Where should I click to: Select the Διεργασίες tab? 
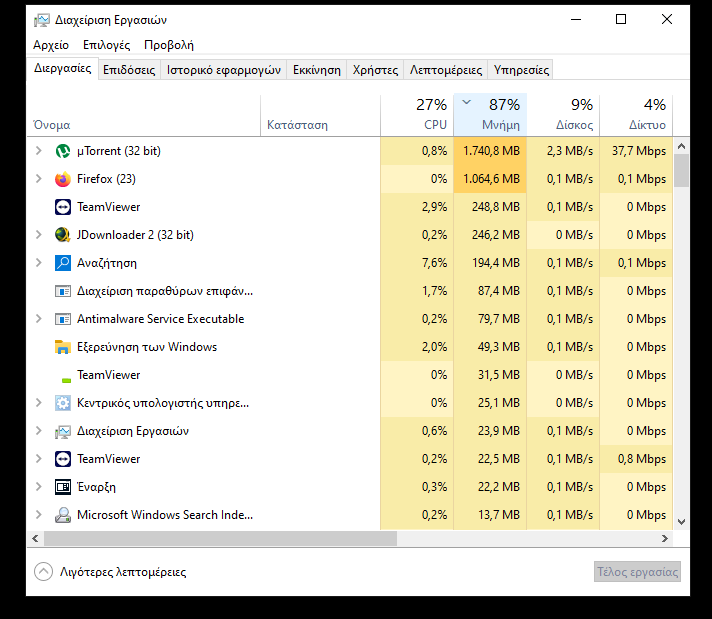(x=63, y=69)
